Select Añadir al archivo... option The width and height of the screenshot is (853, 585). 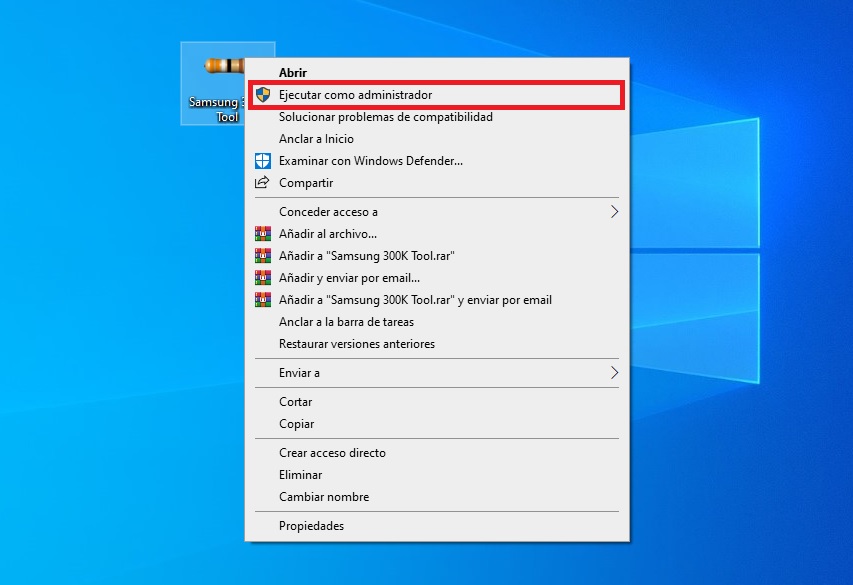[437, 233]
